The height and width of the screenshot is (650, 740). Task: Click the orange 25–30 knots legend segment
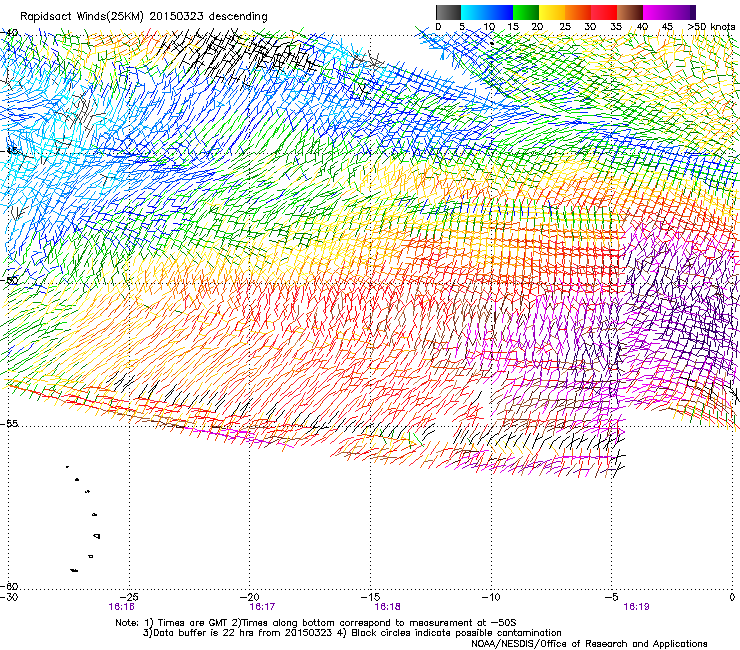(578, 12)
